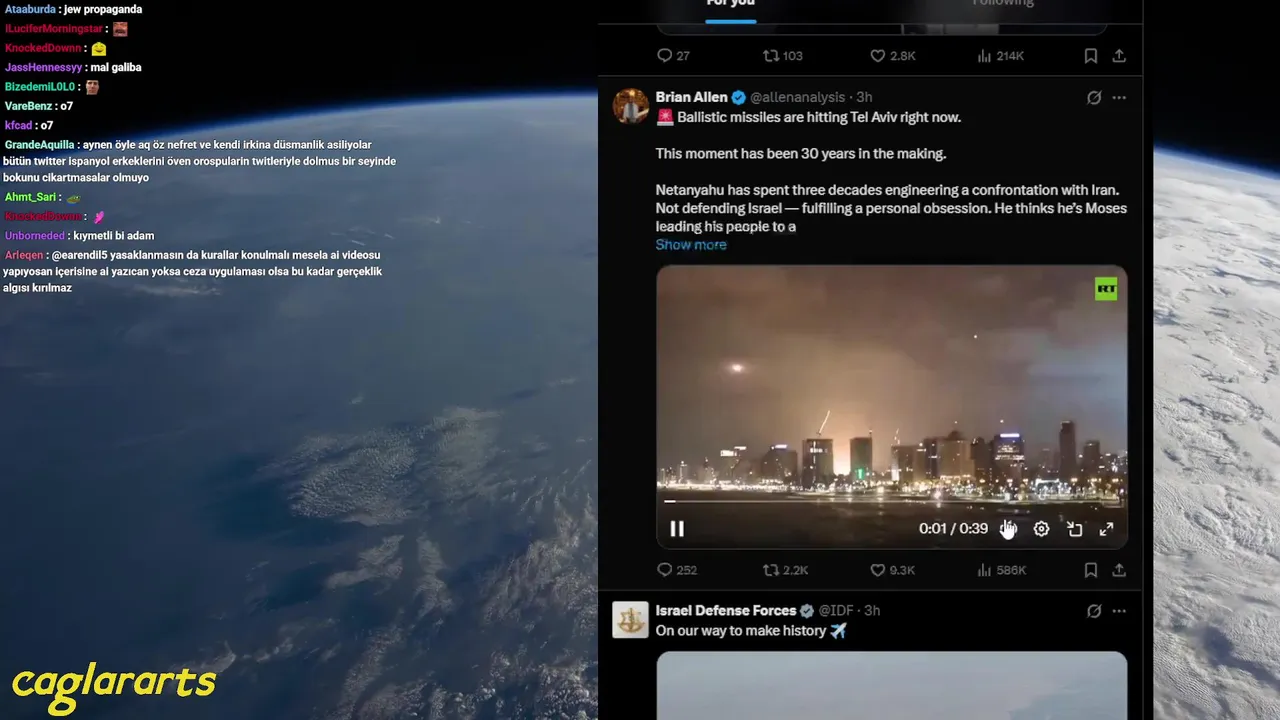Click the 0:01 / 0:39 video time display
This screenshot has height=720, width=1280.
[x=953, y=529]
